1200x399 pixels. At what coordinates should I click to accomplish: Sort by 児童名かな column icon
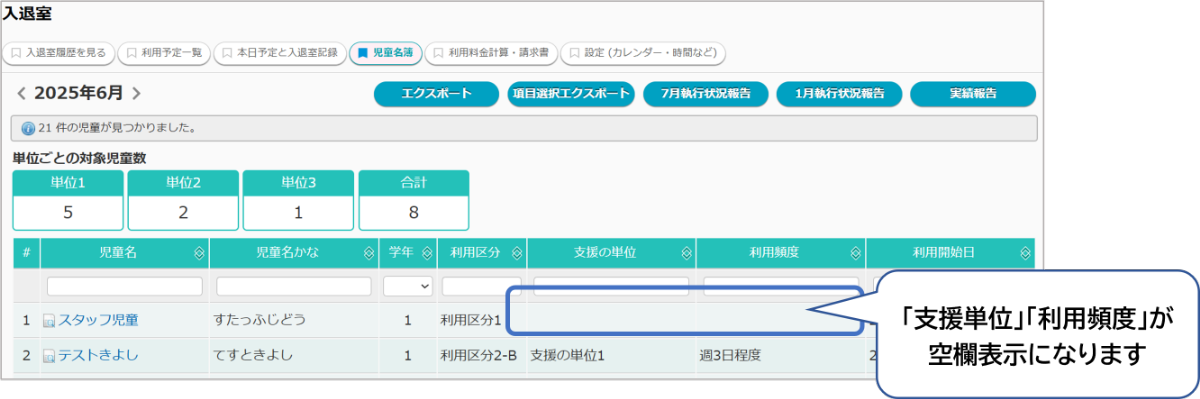pos(369,254)
